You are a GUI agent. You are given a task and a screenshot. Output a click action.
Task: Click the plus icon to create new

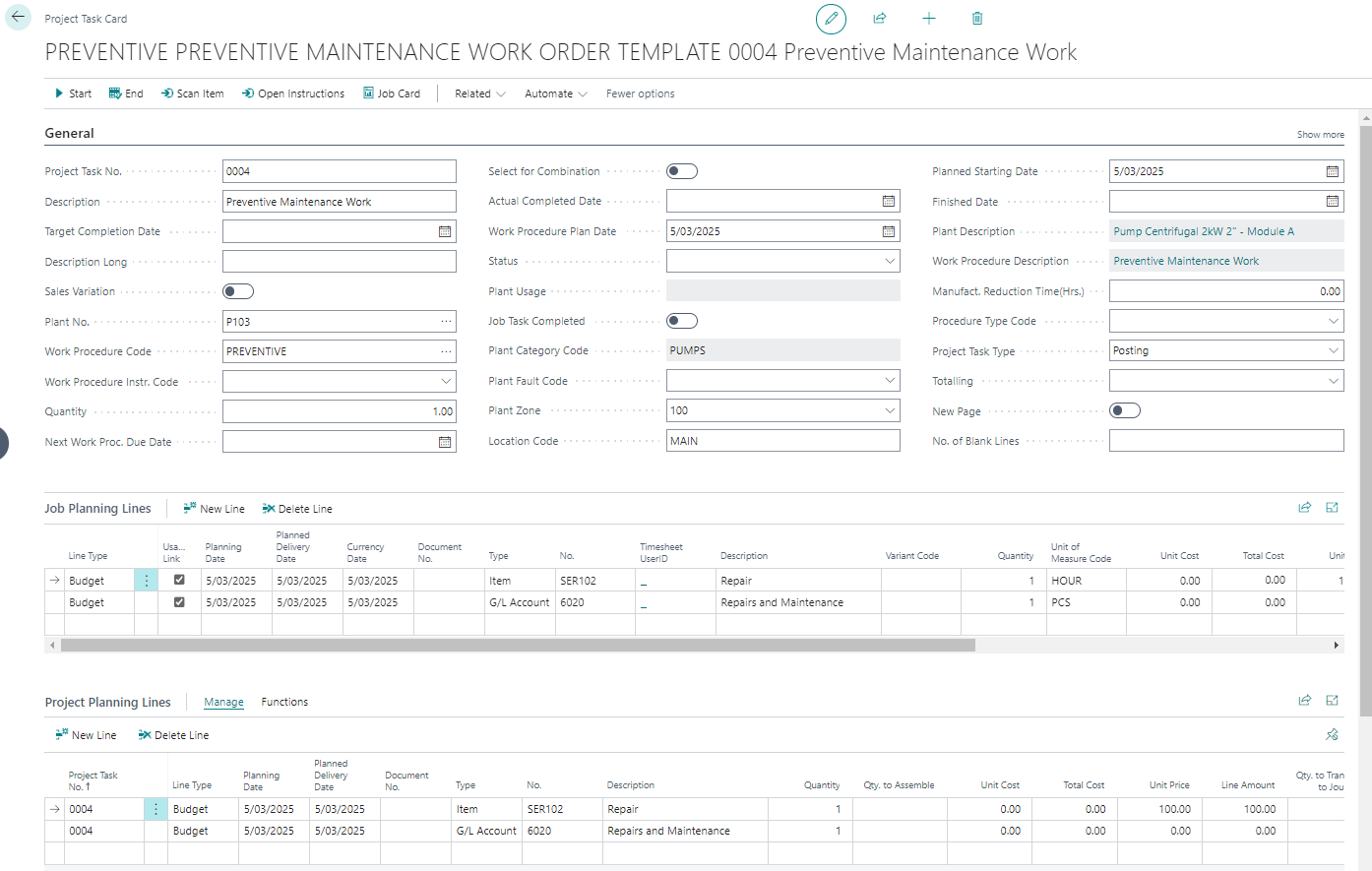tap(928, 19)
